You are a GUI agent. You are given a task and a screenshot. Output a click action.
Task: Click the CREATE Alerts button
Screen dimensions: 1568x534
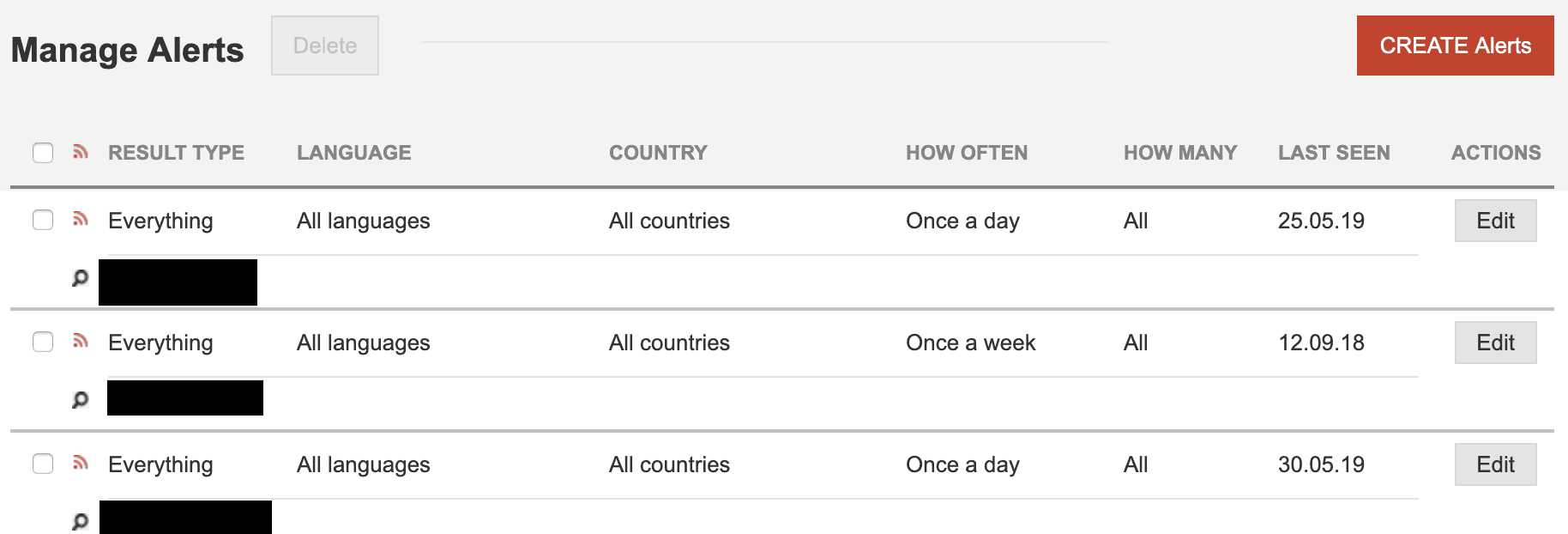[1455, 46]
